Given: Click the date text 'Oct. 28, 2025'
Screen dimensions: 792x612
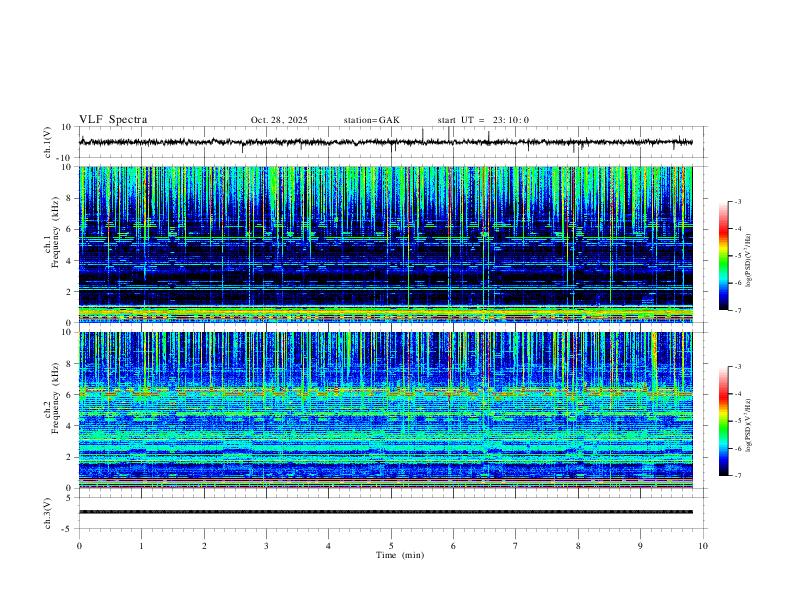Looking at the screenshot, I should 279,120.
